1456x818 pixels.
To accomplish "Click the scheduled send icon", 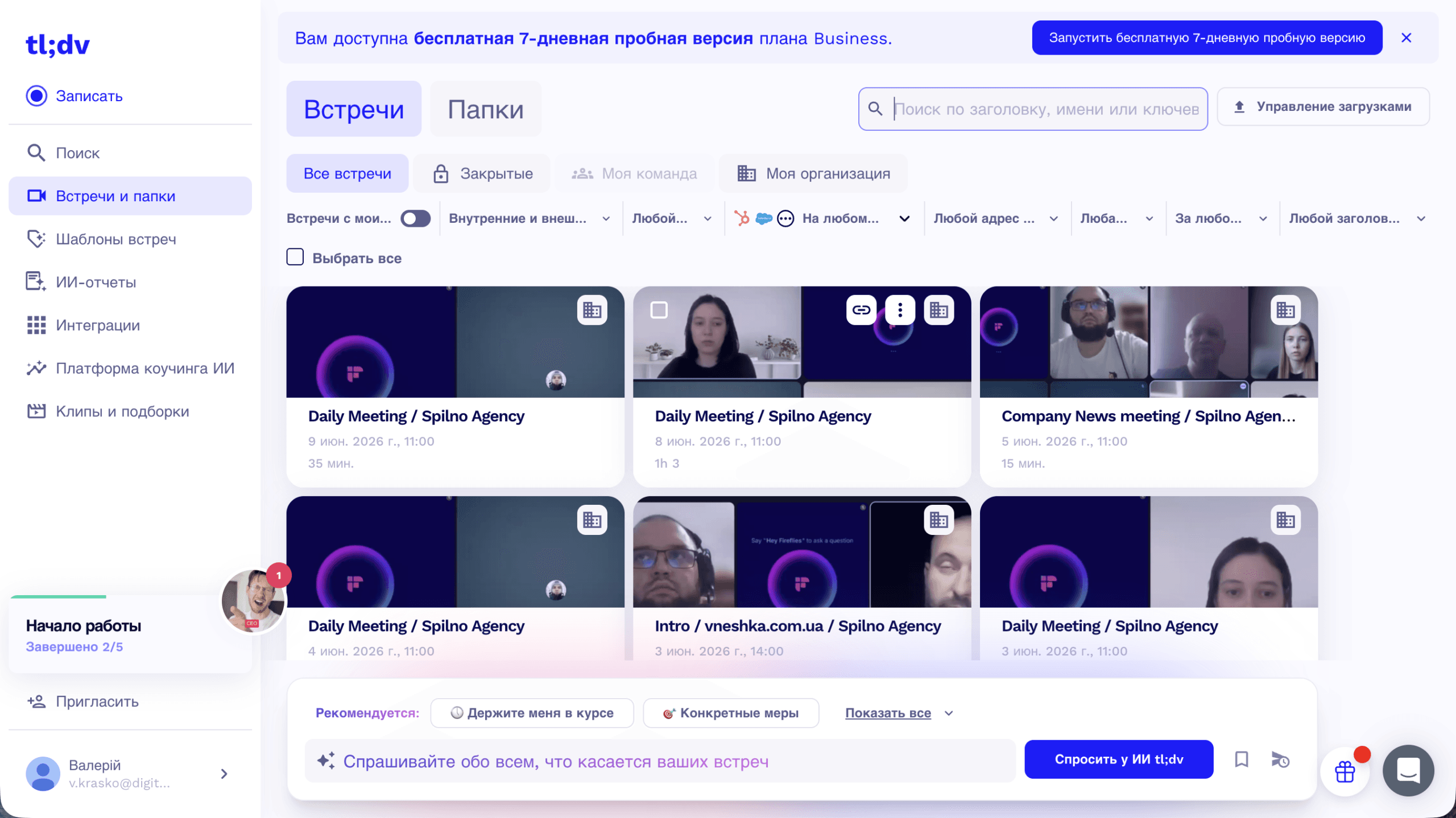I will [x=1280, y=759].
